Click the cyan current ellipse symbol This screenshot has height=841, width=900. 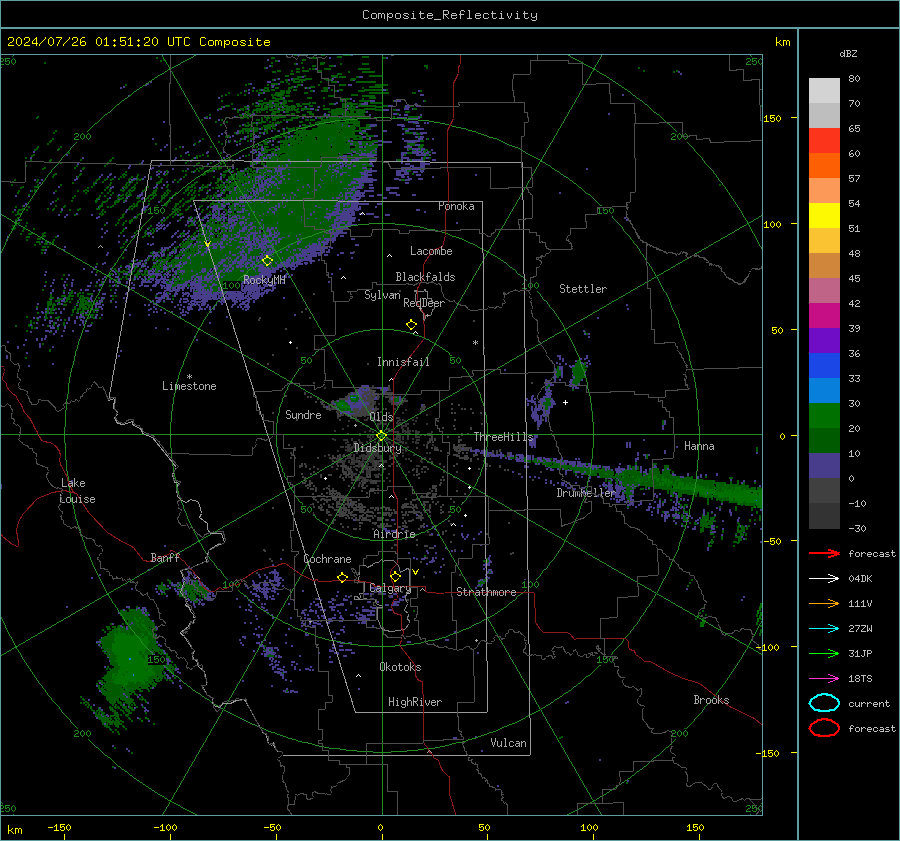pyautogui.click(x=824, y=703)
